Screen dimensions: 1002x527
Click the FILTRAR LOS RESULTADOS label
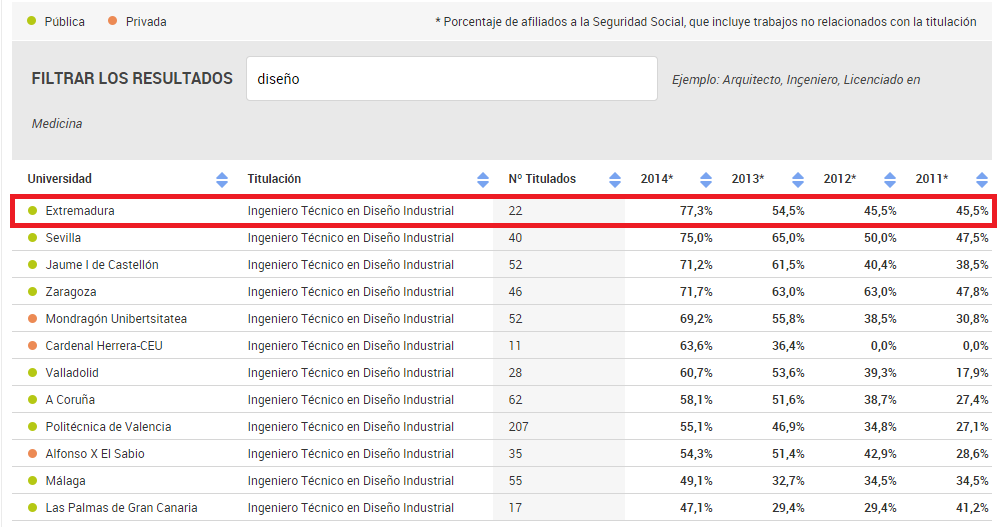pos(132,79)
